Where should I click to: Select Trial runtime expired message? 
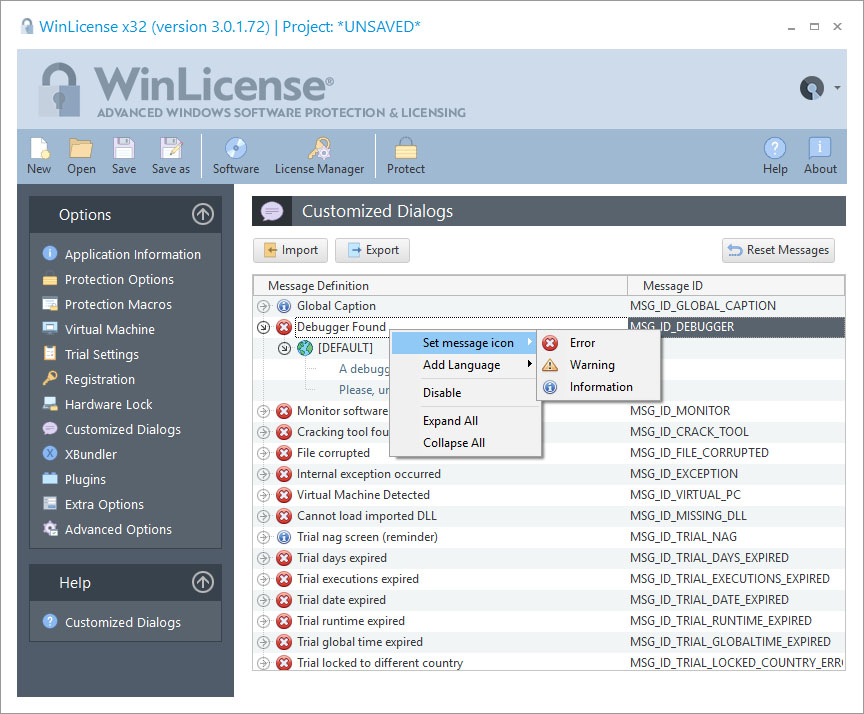pyautogui.click(x=350, y=621)
